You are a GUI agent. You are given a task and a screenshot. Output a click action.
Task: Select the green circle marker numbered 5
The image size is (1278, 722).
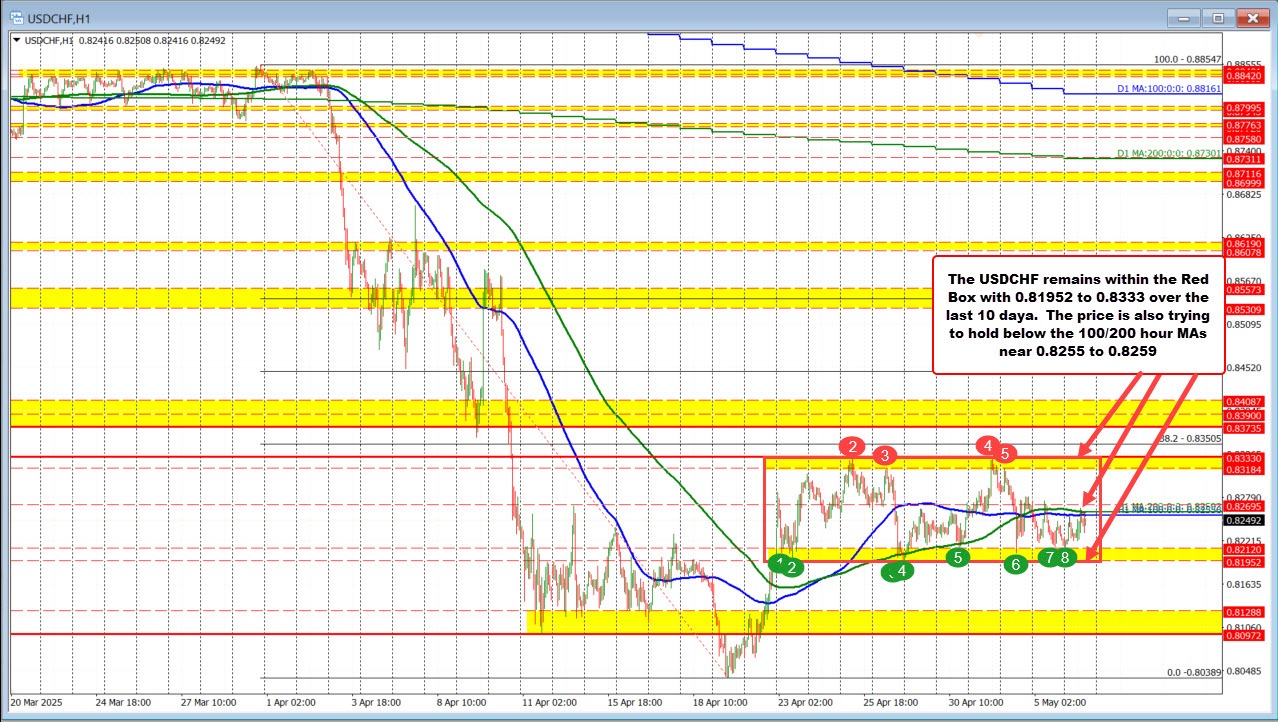tap(958, 557)
